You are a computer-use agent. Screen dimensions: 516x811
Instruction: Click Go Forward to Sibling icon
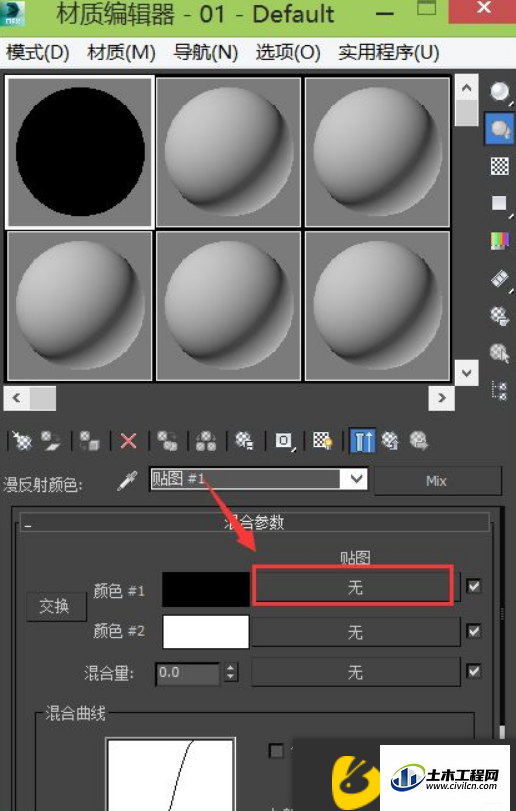coord(419,441)
